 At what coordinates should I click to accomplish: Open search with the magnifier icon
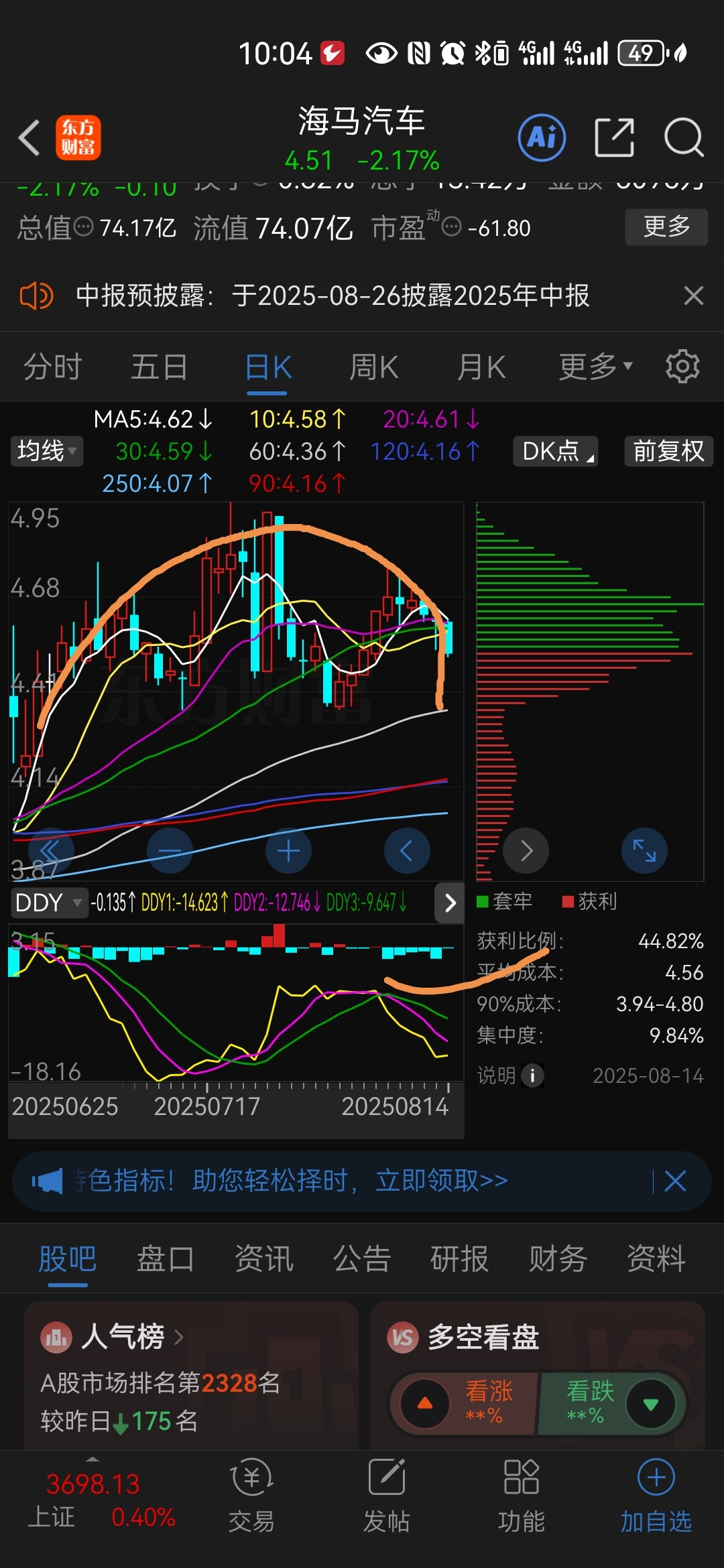click(x=684, y=137)
